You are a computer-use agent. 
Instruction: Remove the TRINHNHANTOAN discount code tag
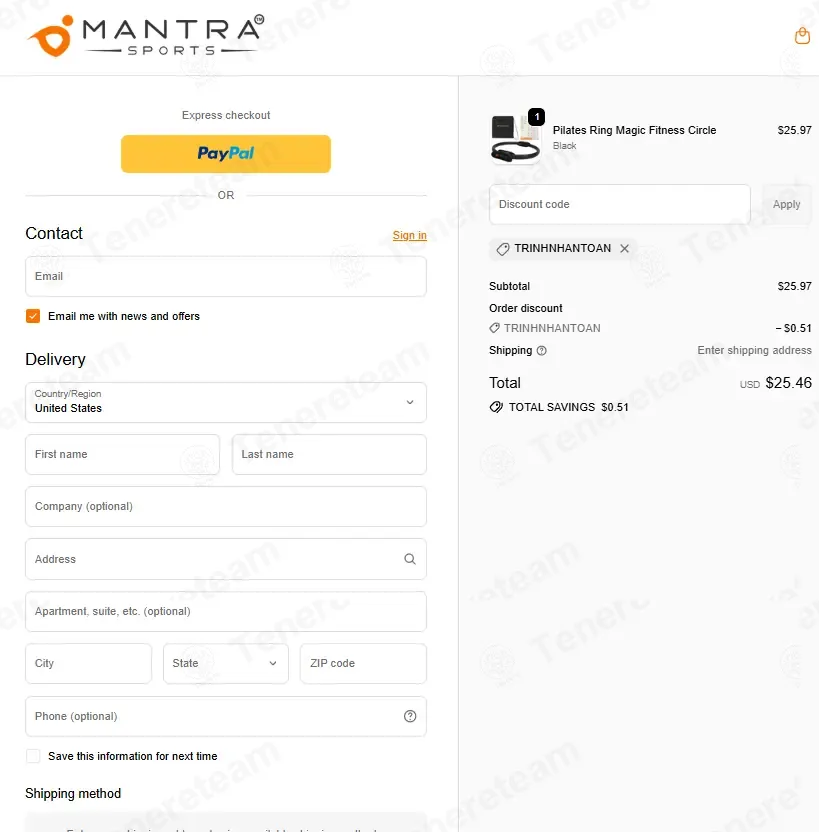coord(624,248)
